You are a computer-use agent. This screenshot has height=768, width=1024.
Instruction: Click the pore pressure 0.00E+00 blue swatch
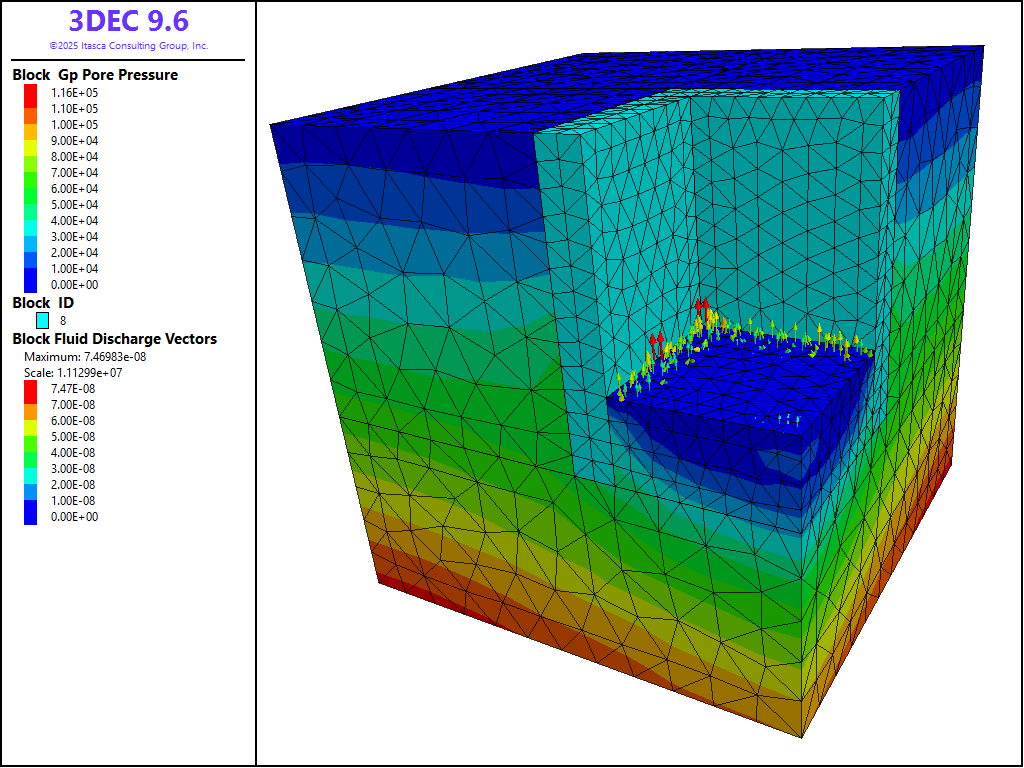(31, 285)
